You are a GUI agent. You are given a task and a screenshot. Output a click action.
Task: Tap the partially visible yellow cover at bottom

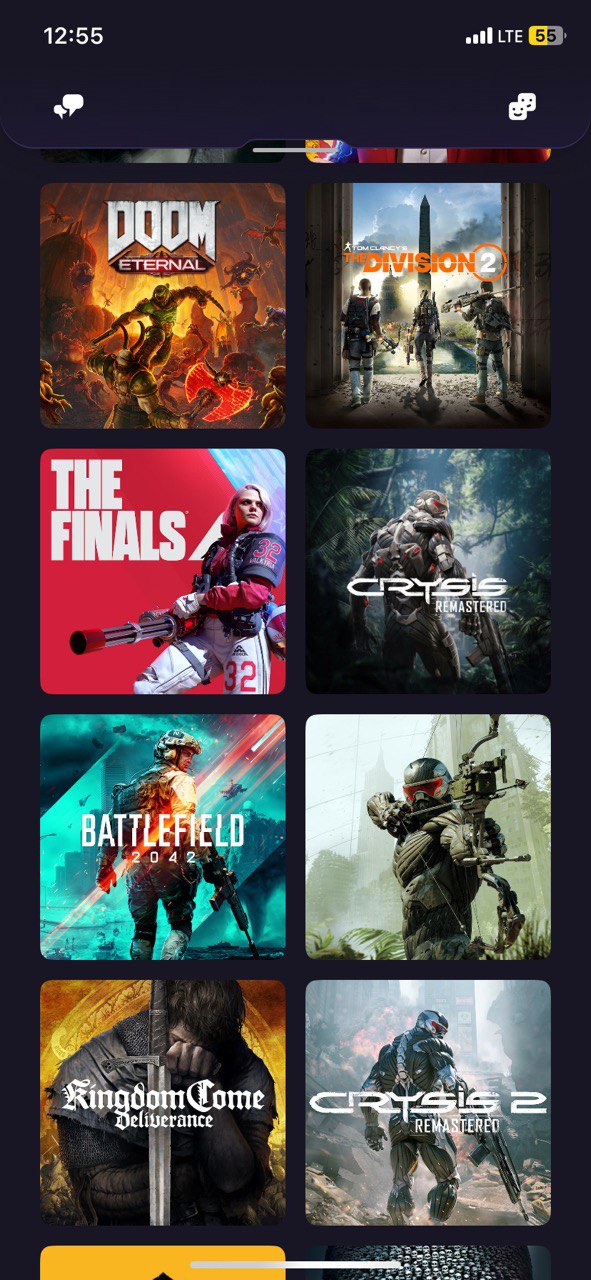163,1263
